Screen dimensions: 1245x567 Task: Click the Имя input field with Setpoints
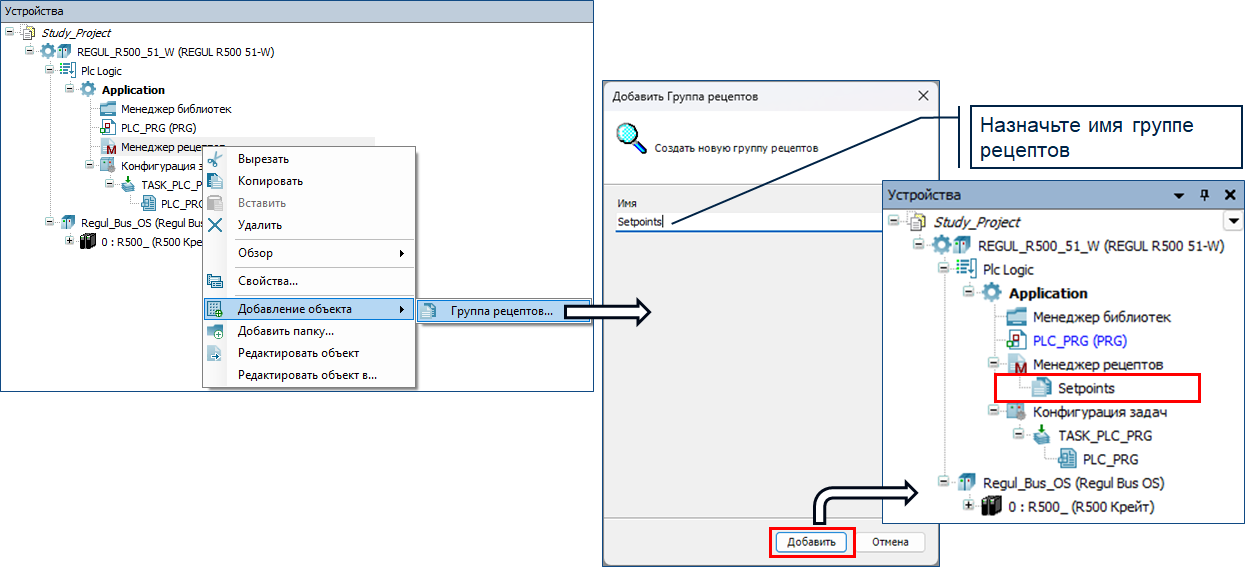click(x=740, y=222)
